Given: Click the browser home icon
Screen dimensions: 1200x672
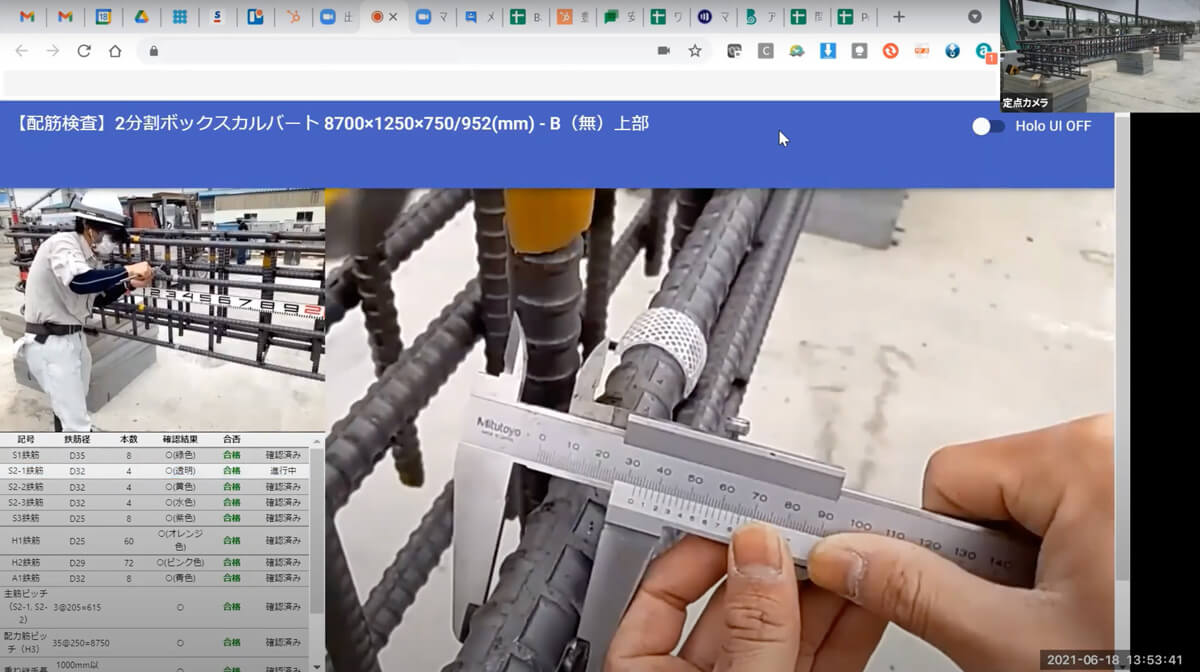Looking at the screenshot, I should [115, 50].
